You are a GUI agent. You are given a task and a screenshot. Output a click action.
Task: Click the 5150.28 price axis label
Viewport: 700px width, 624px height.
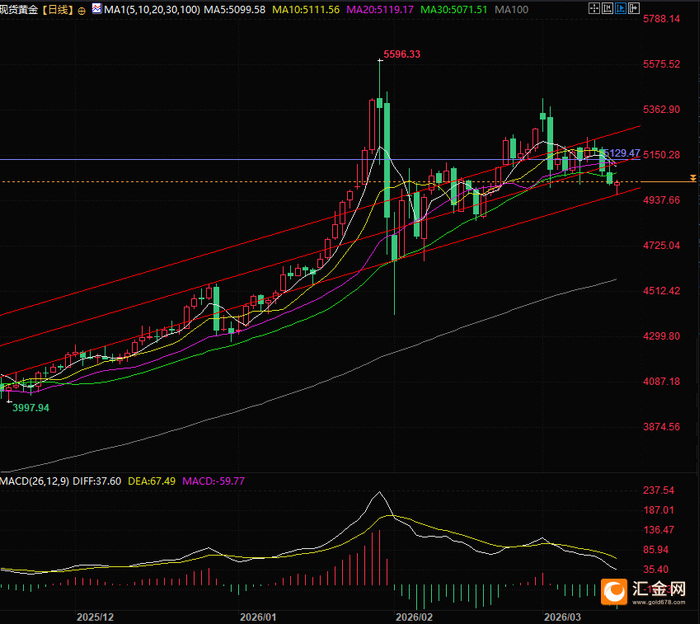click(x=661, y=155)
